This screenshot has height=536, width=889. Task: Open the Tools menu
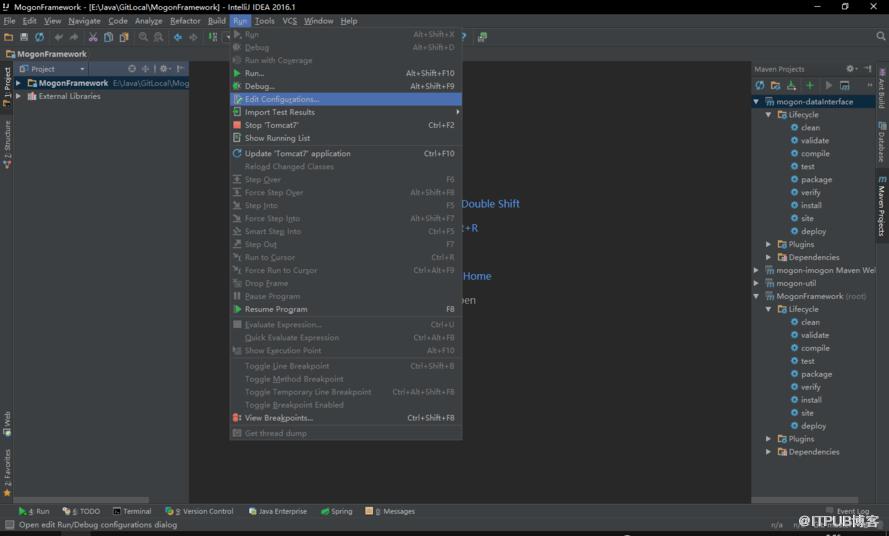click(x=264, y=21)
